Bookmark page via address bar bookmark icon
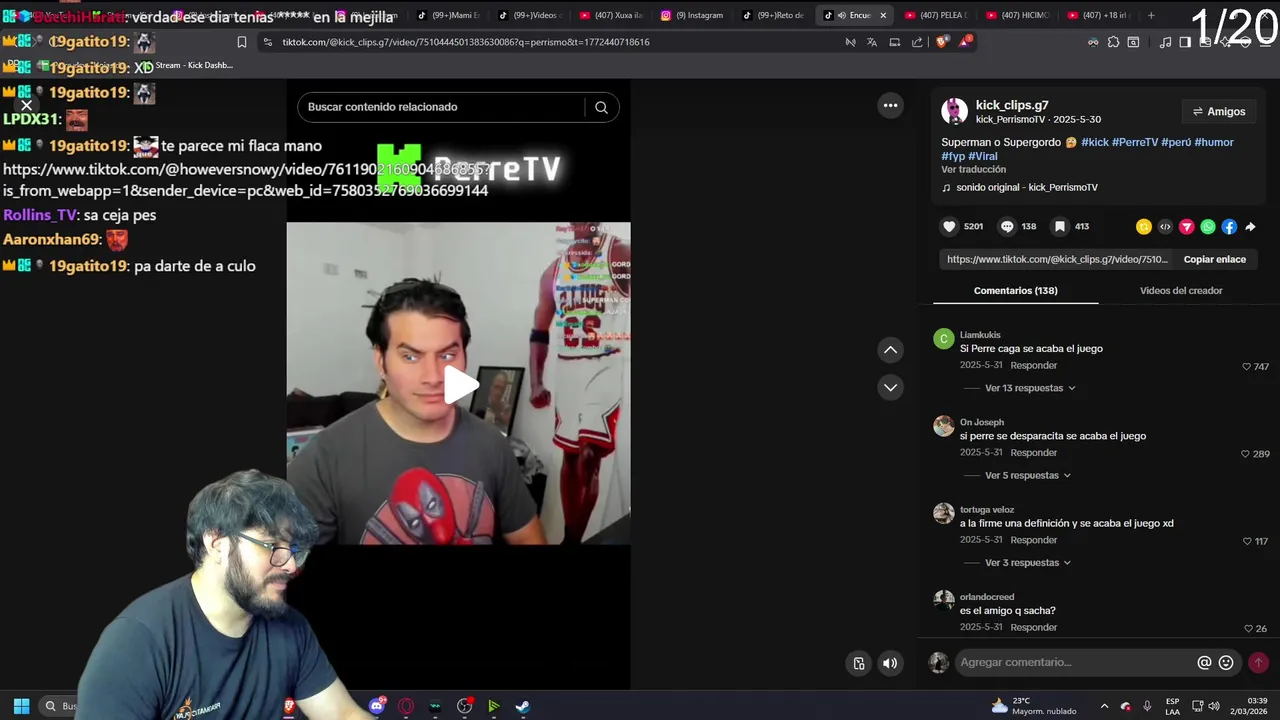The width and height of the screenshot is (1280, 720). coord(242,42)
